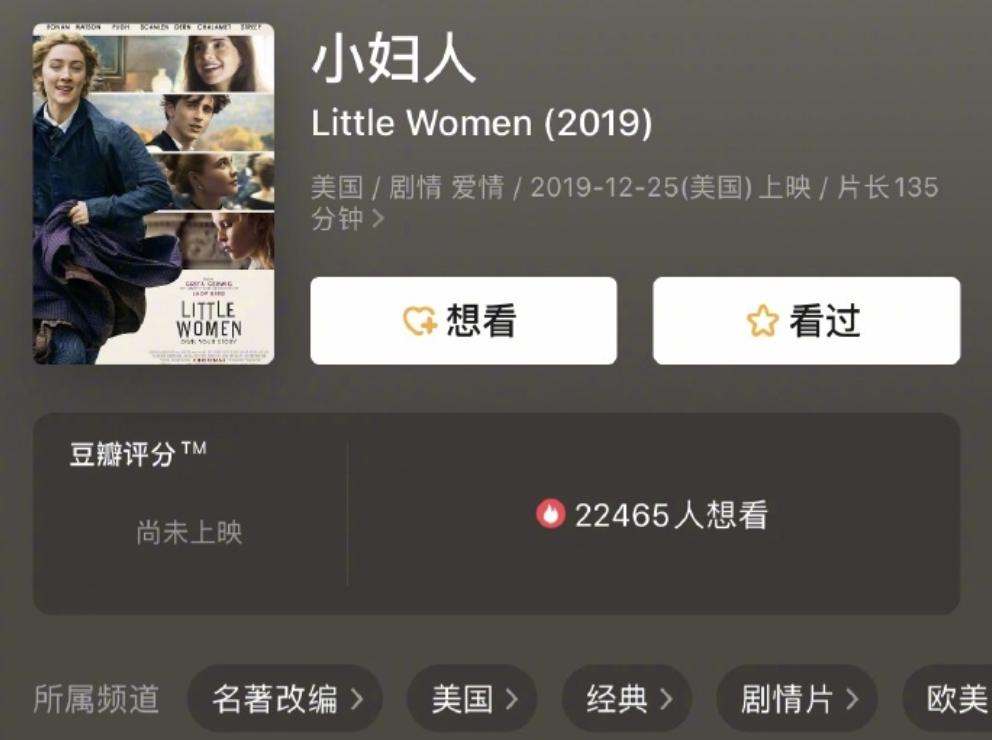Click the heart-plus icon on 想看 button

point(420,321)
